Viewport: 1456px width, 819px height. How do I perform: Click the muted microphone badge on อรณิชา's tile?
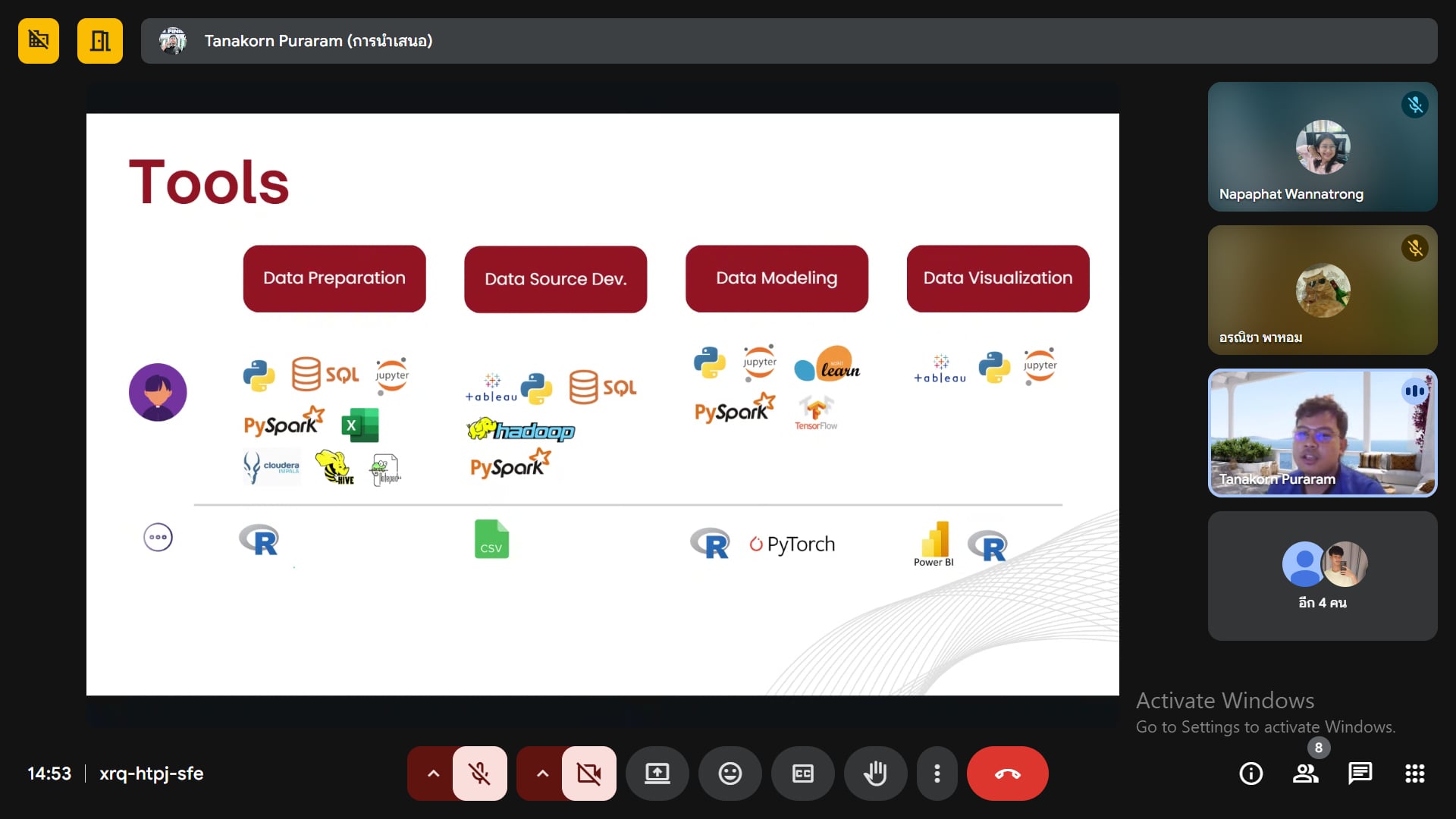1415,248
